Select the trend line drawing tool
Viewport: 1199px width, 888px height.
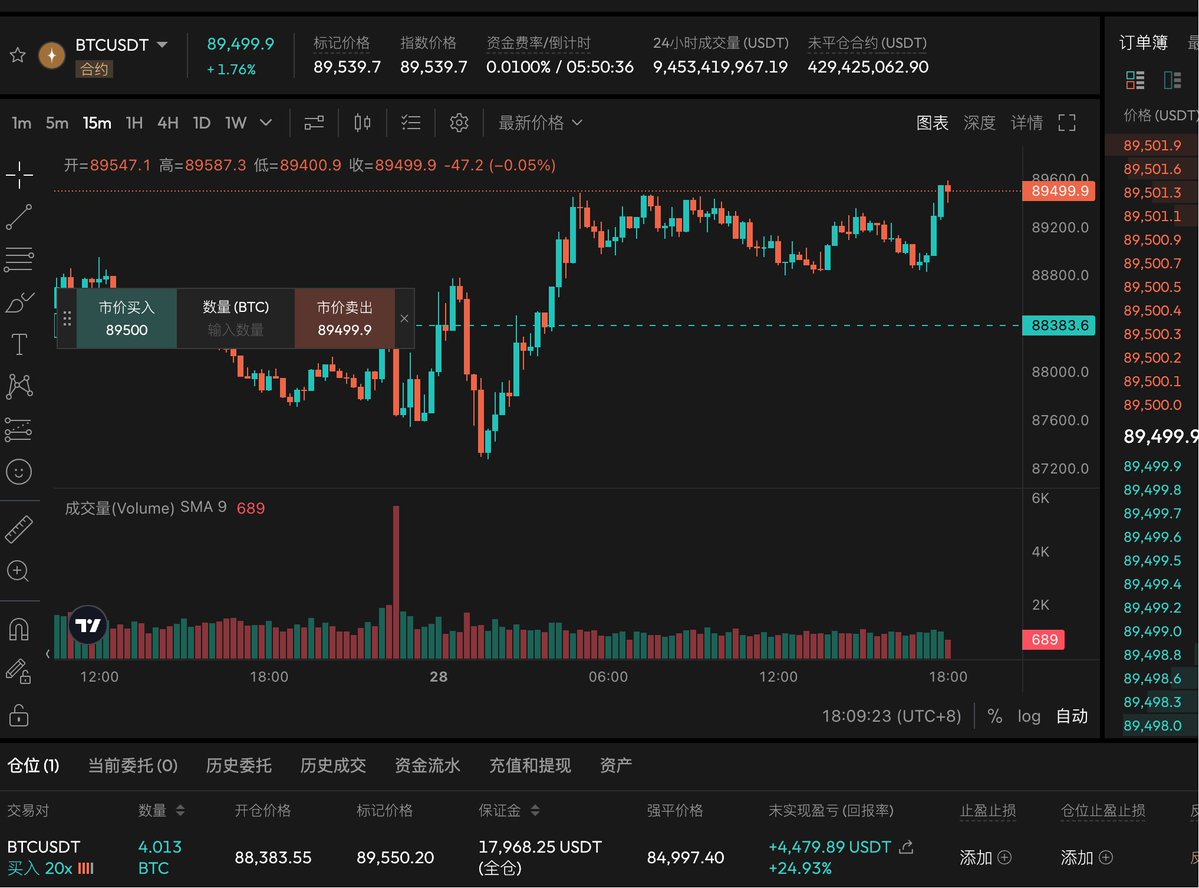[19, 216]
